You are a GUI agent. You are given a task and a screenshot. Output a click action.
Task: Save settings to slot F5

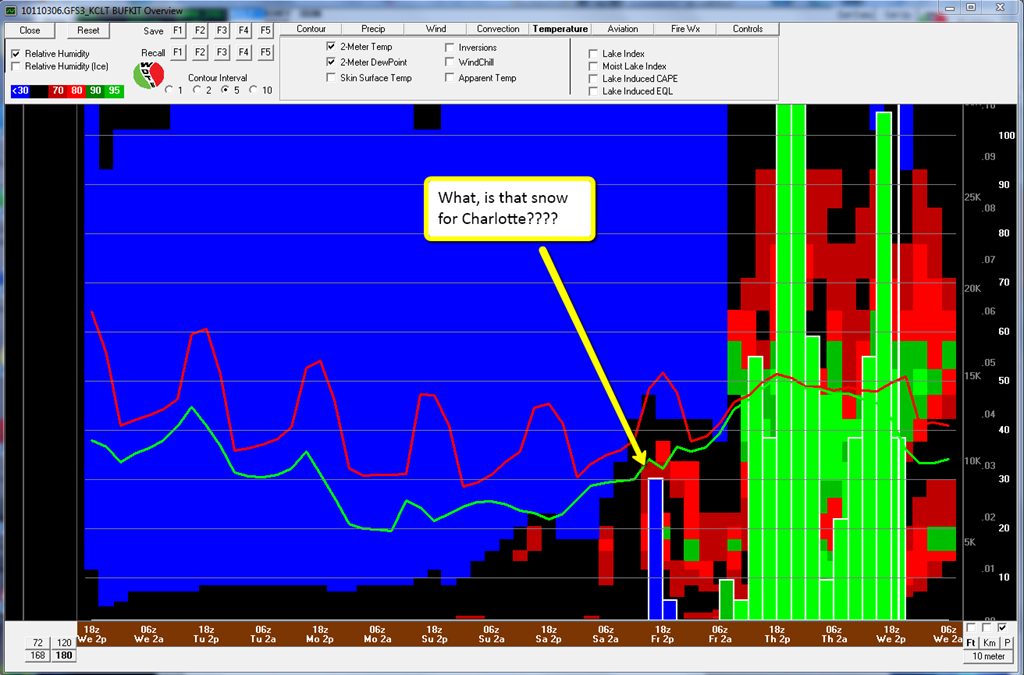pyautogui.click(x=265, y=31)
